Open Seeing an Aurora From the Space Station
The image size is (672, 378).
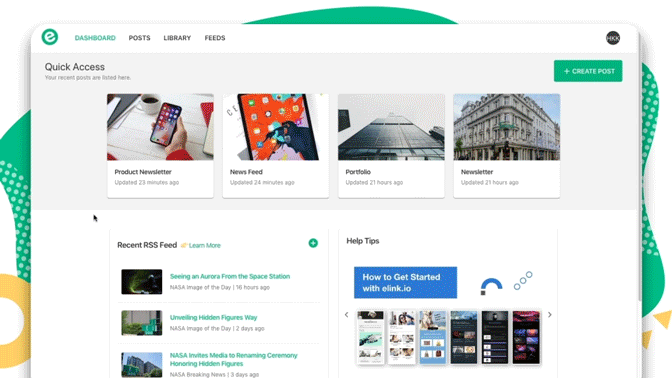coord(230,276)
